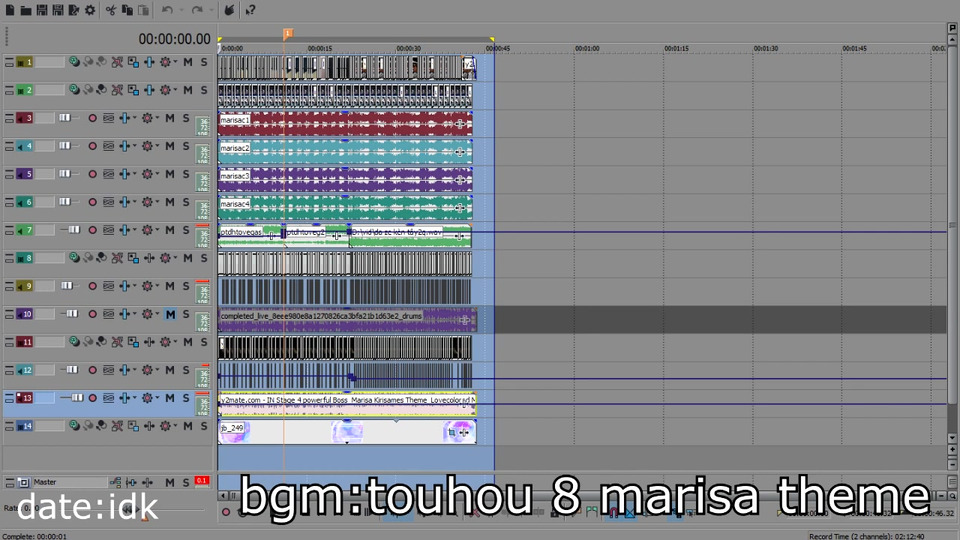
Task: Invert phase on audio track 4
Action: click(108, 146)
